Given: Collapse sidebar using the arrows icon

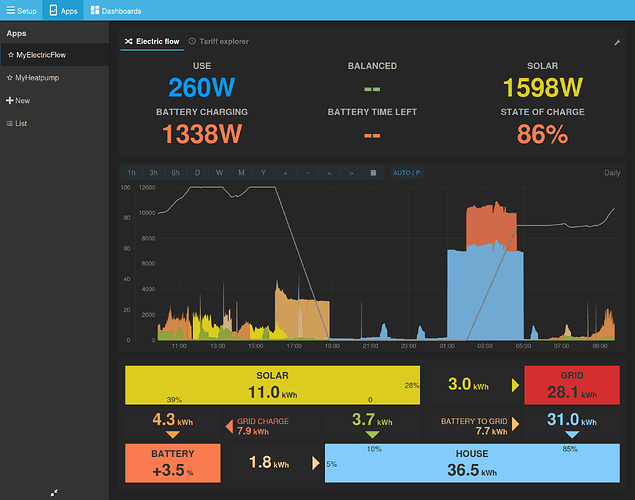Looking at the screenshot, I should click(x=54, y=493).
